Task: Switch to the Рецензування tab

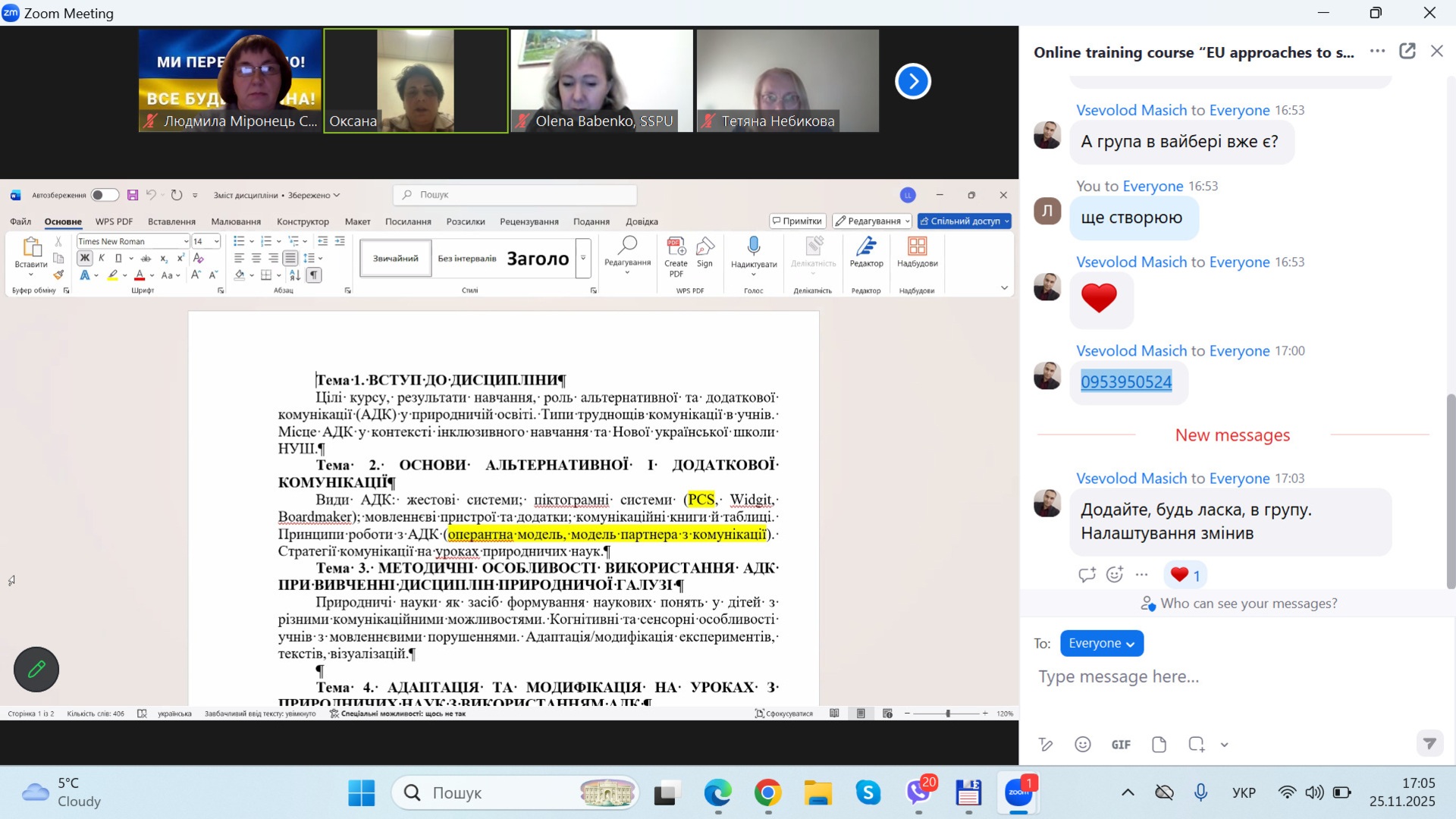Action: 529,221
